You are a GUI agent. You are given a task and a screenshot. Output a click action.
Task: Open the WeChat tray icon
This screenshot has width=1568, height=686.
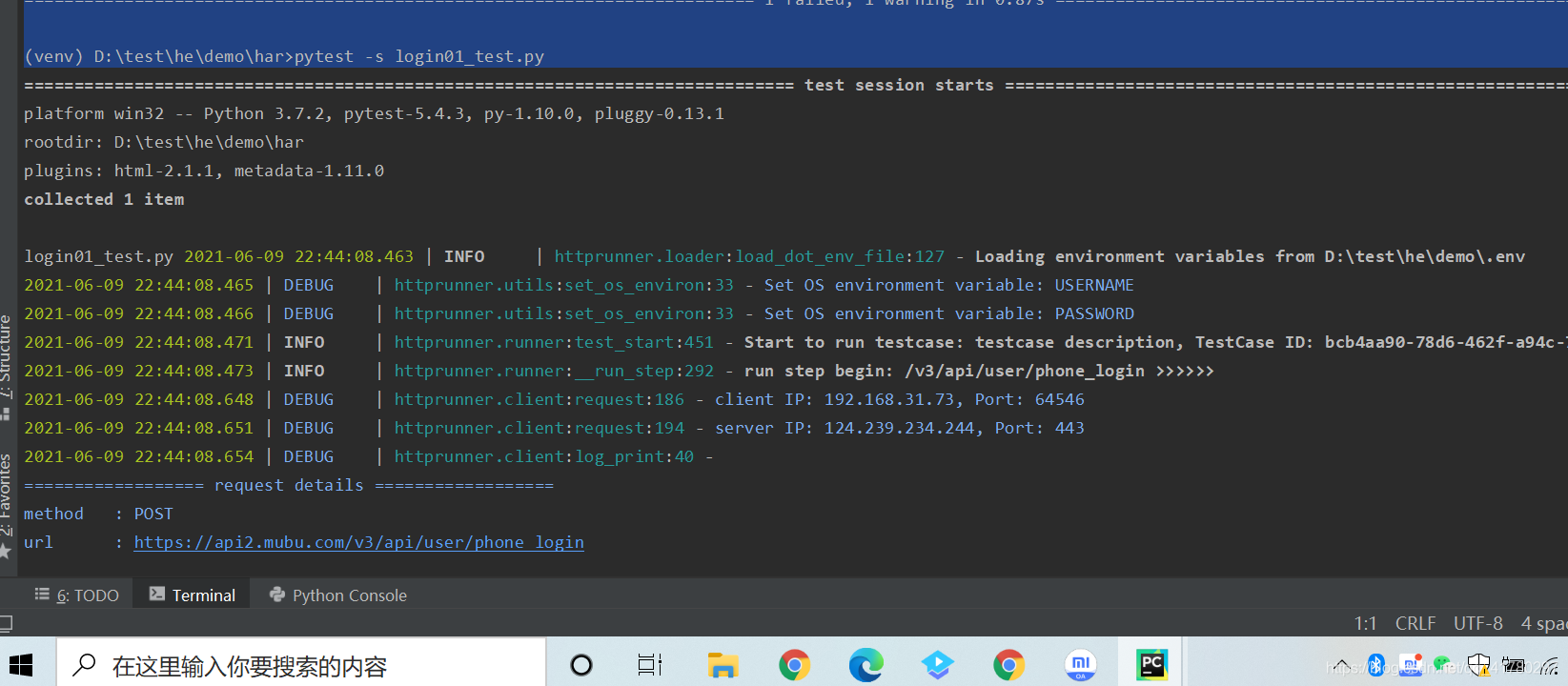pos(1443,665)
